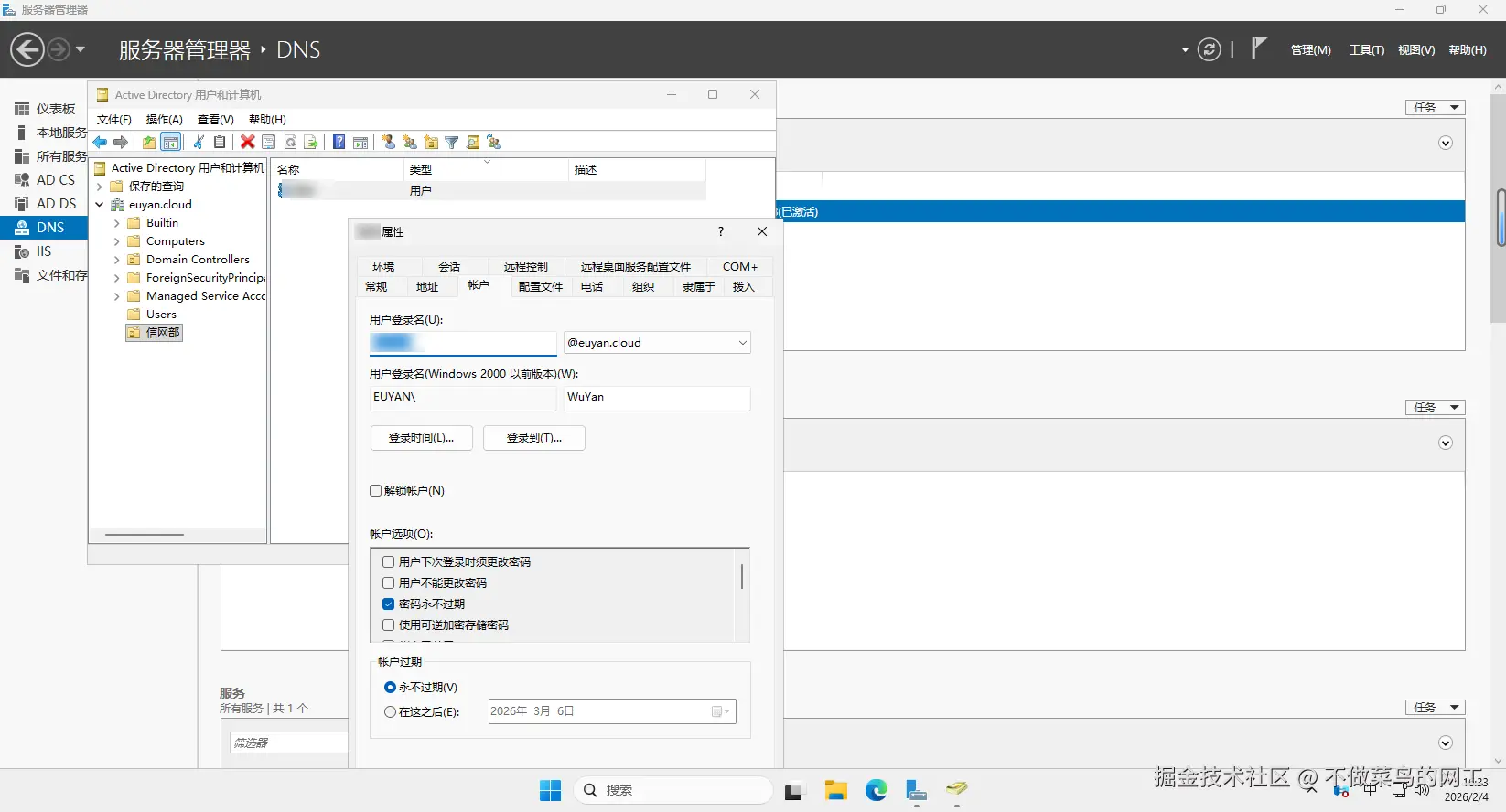Click the Paste clipboard icon

click(x=220, y=142)
